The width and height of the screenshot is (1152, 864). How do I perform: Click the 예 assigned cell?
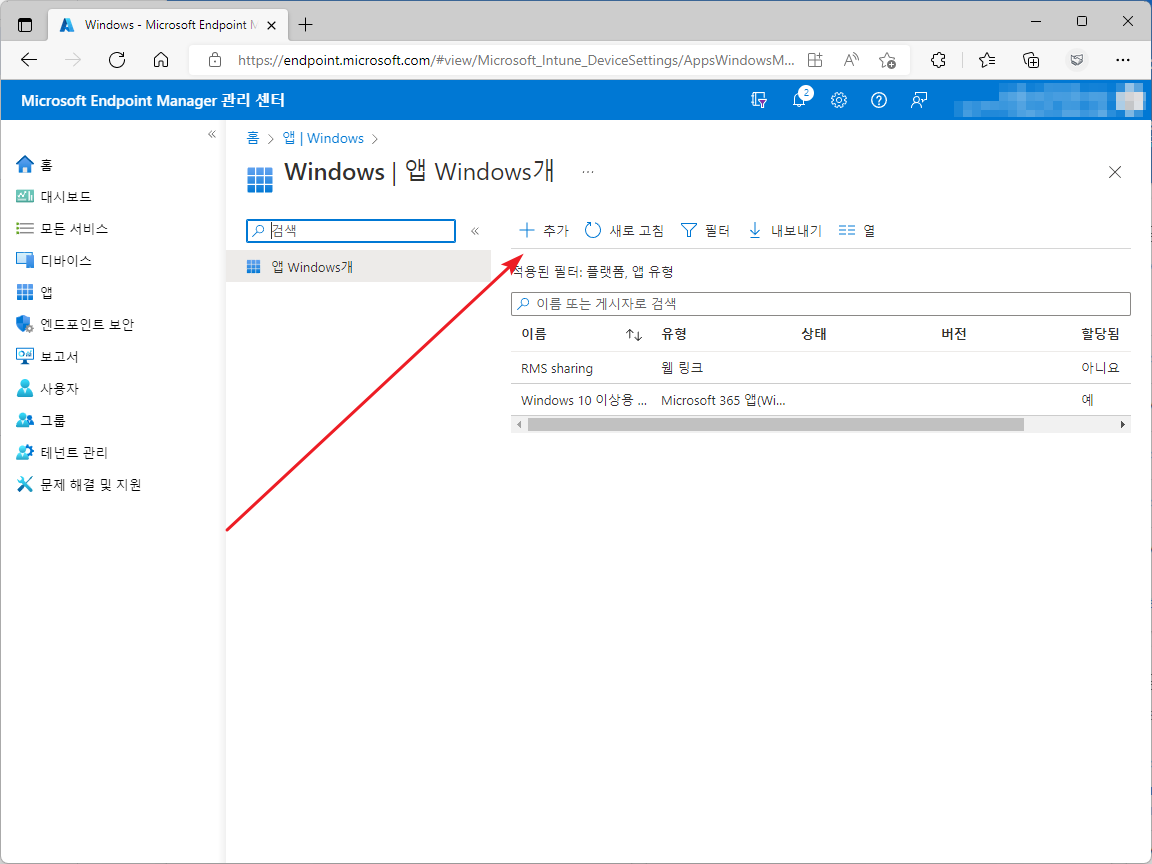tap(1087, 400)
